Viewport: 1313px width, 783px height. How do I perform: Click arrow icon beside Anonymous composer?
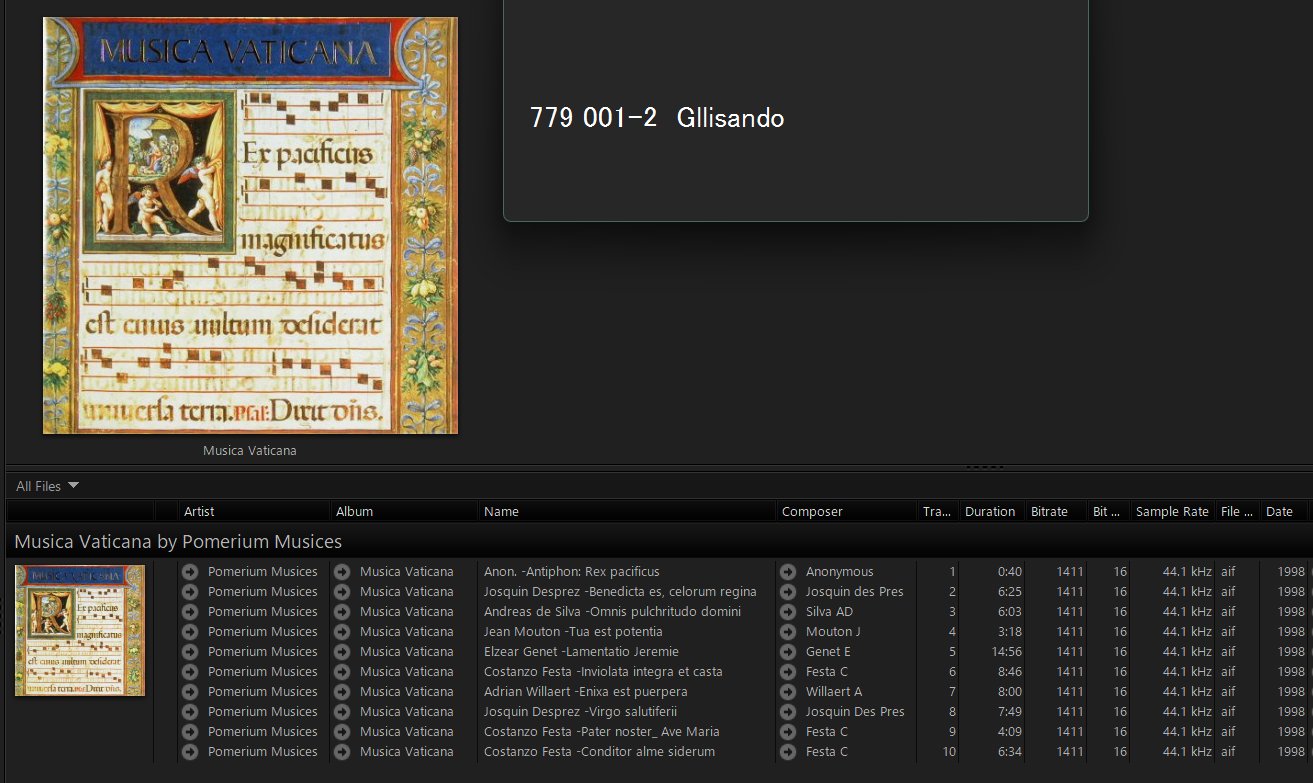coord(788,572)
